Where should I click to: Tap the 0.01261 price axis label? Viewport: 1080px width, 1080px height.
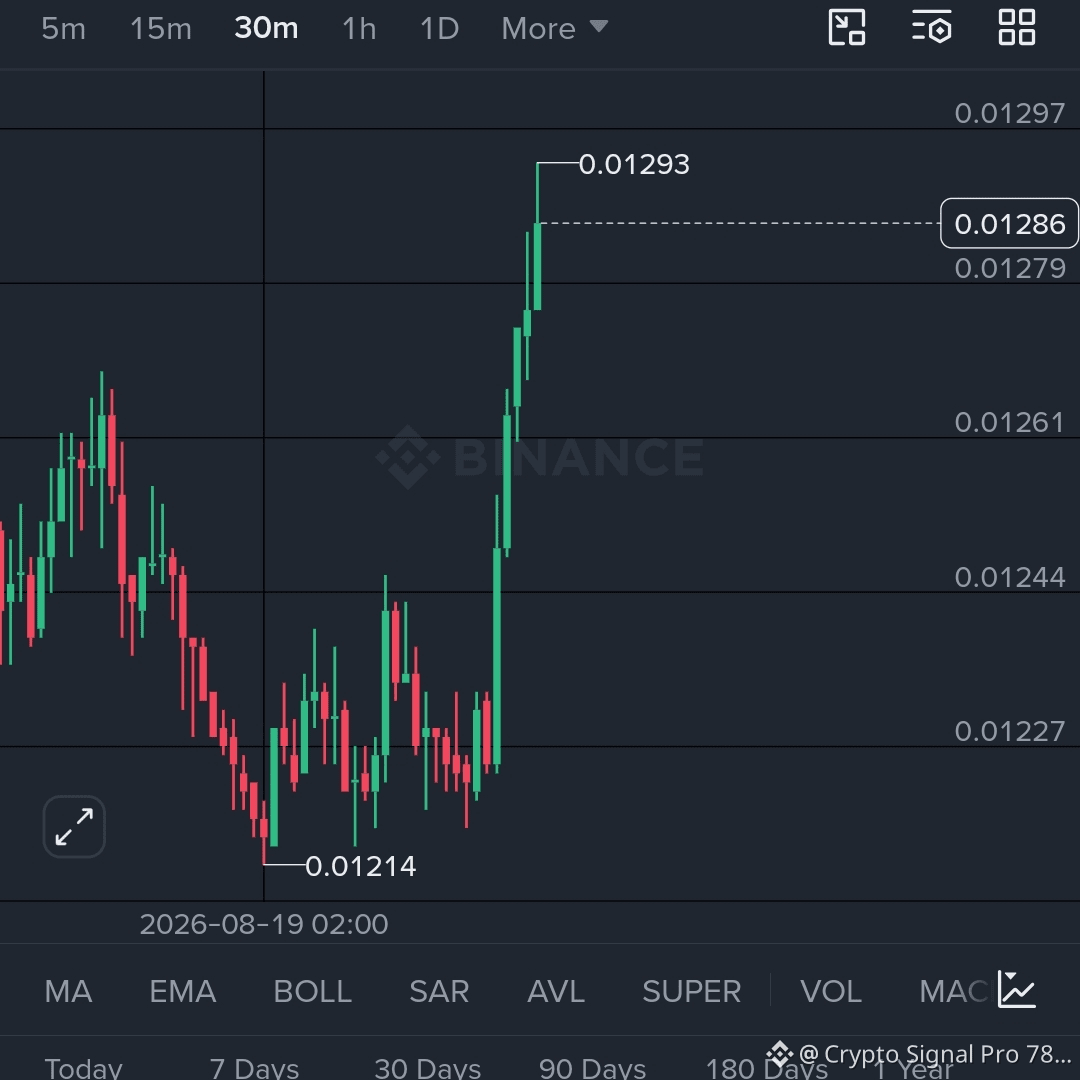click(1010, 422)
